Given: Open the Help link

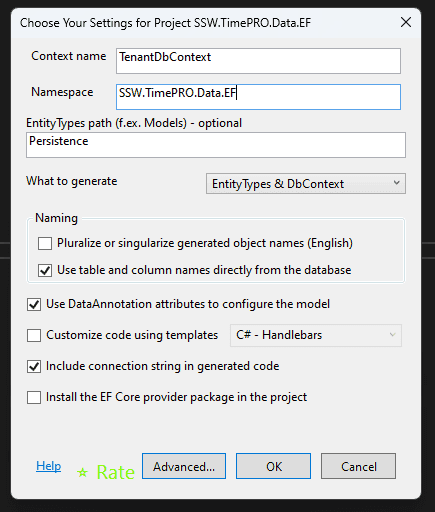Looking at the screenshot, I should pos(49,466).
